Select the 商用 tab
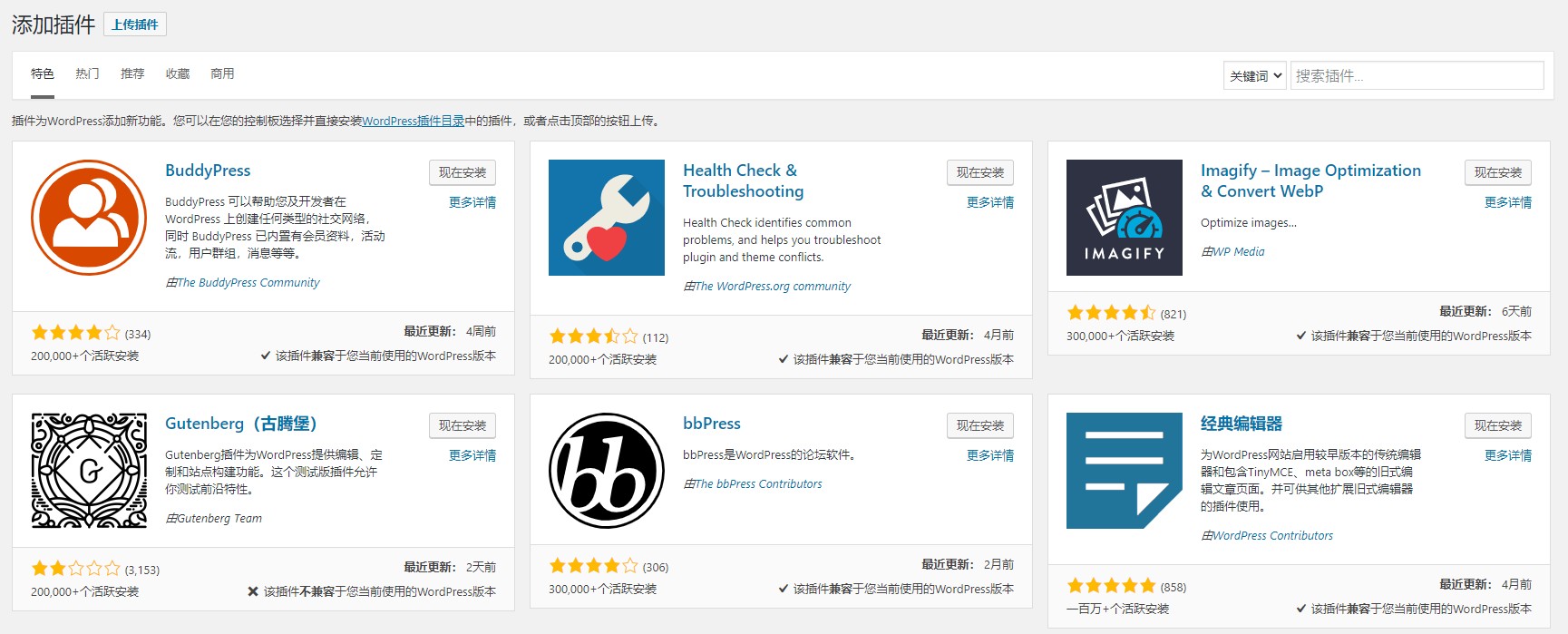This screenshot has height=634, width=1568. click(x=222, y=73)
